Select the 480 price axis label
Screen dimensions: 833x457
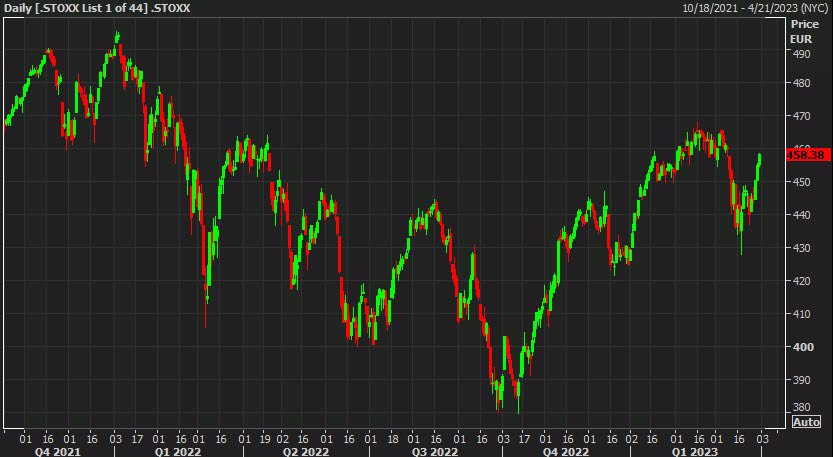pos(801,83)
